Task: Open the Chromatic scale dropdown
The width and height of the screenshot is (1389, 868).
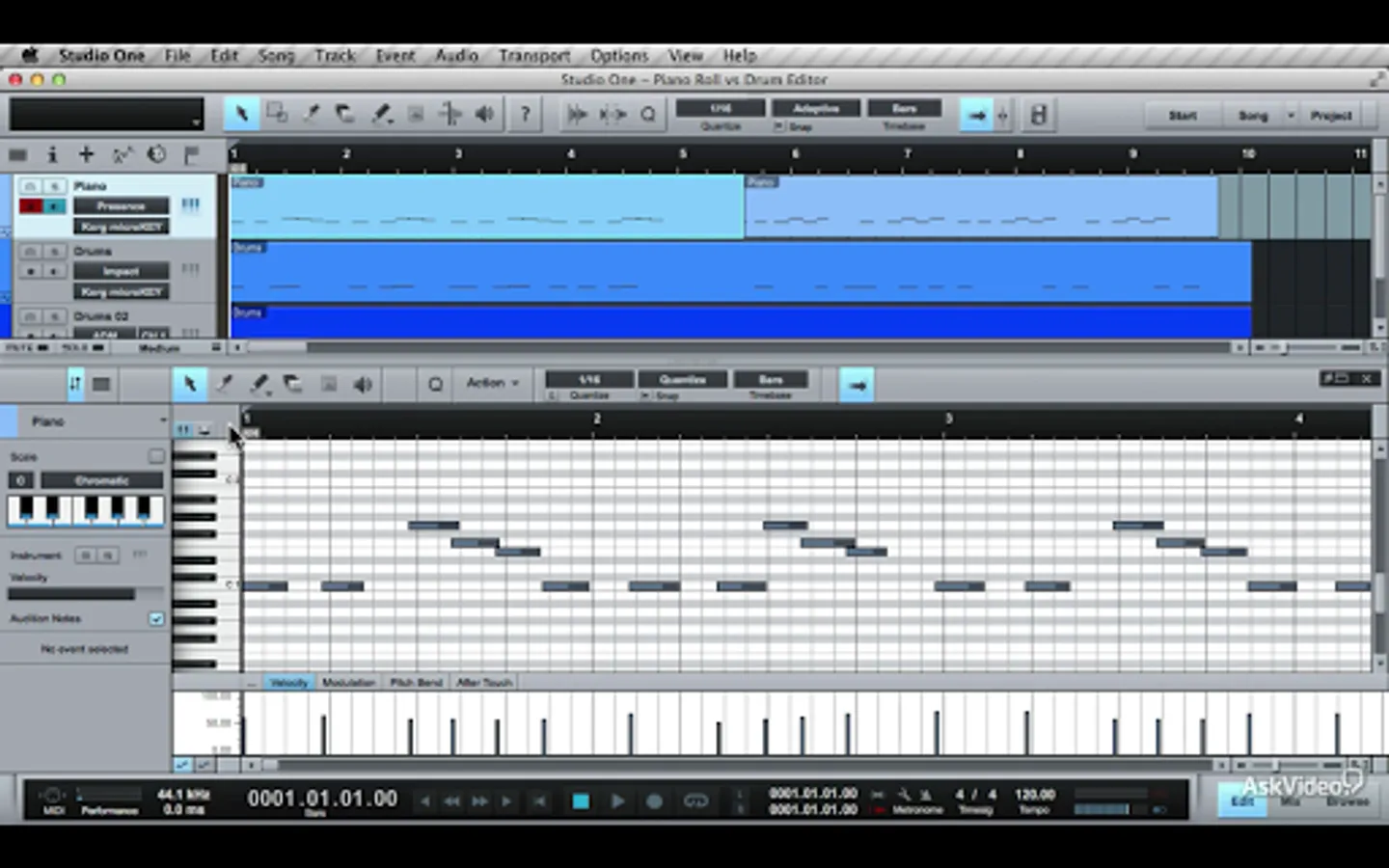Action: 101,480
